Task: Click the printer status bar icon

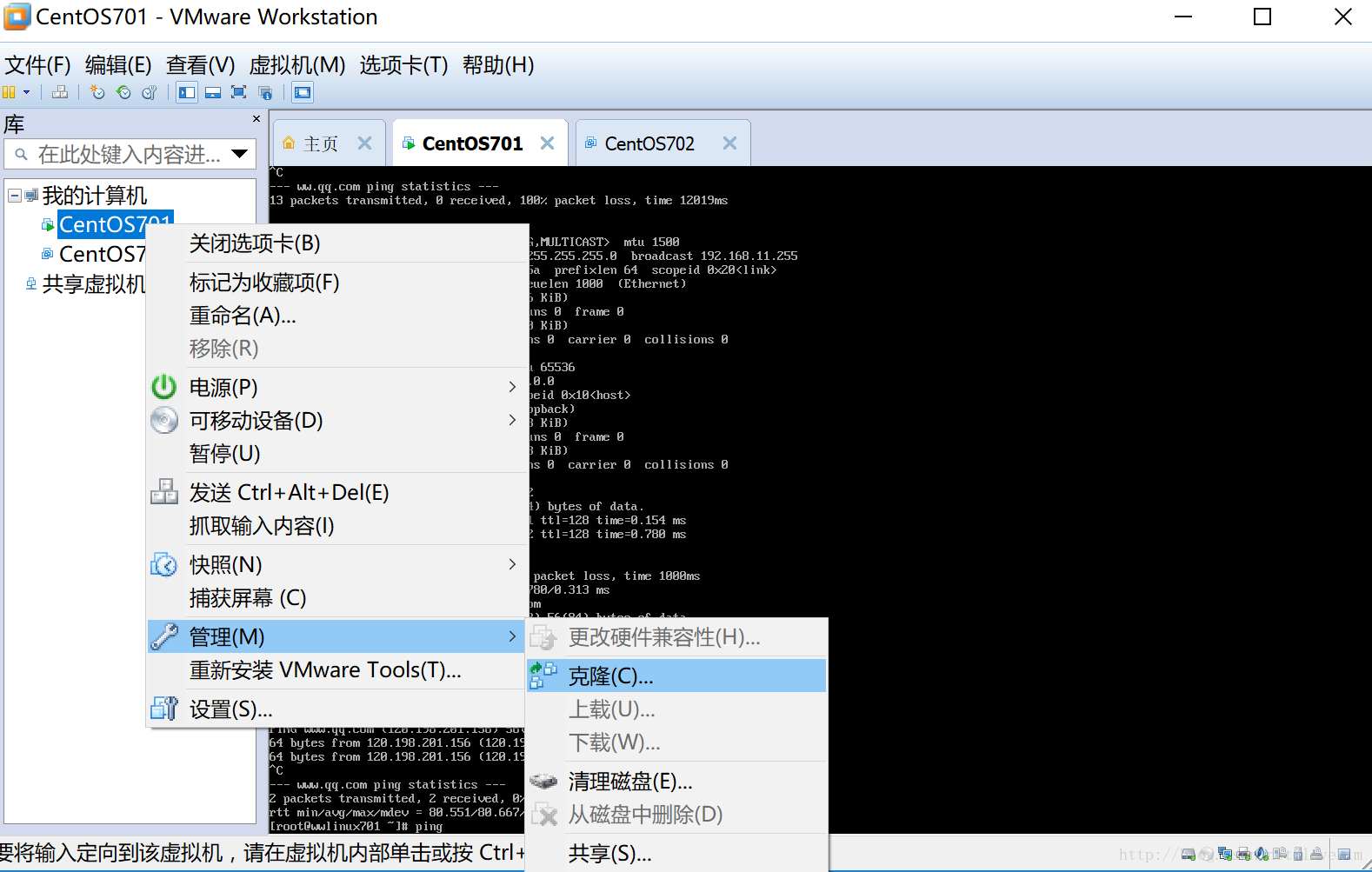Action: tap(1243, 854)
